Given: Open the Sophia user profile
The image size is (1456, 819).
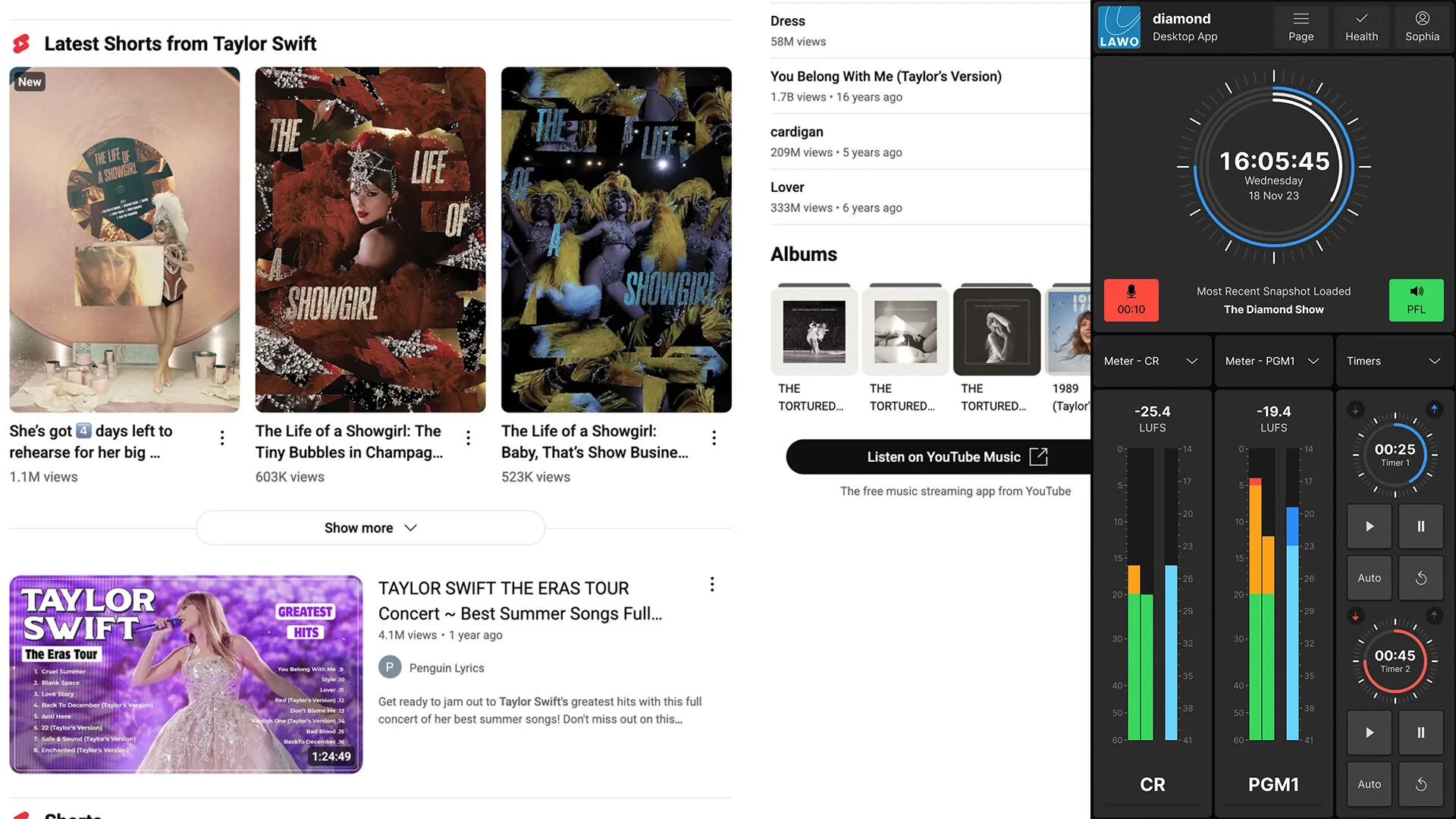Looking at the screenshot, I should tap(1422, 27).
